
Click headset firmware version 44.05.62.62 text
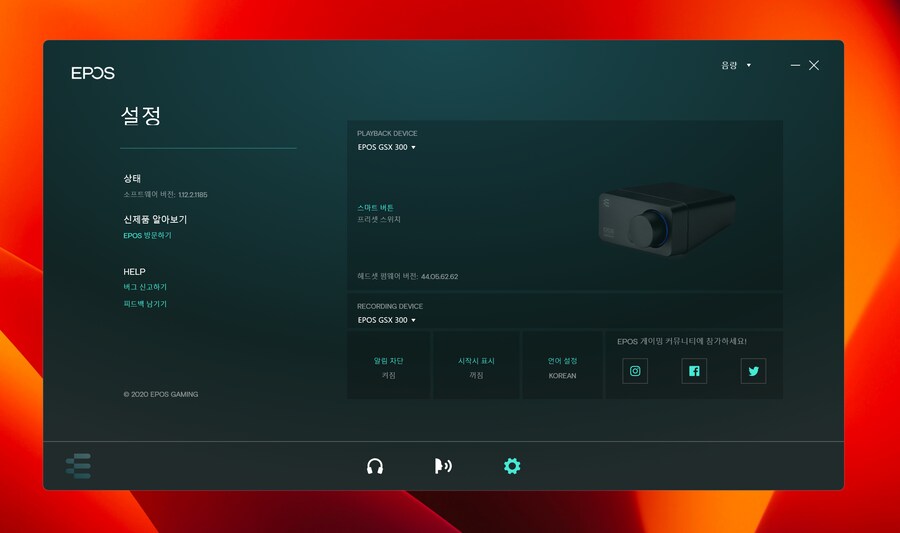408,277
